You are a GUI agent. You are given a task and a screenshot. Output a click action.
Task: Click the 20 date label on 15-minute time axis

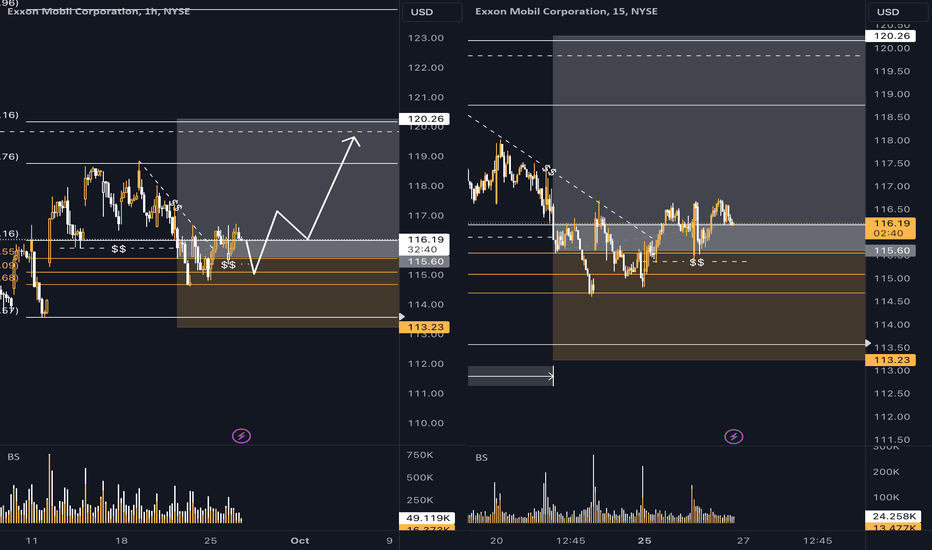point(496,540)
